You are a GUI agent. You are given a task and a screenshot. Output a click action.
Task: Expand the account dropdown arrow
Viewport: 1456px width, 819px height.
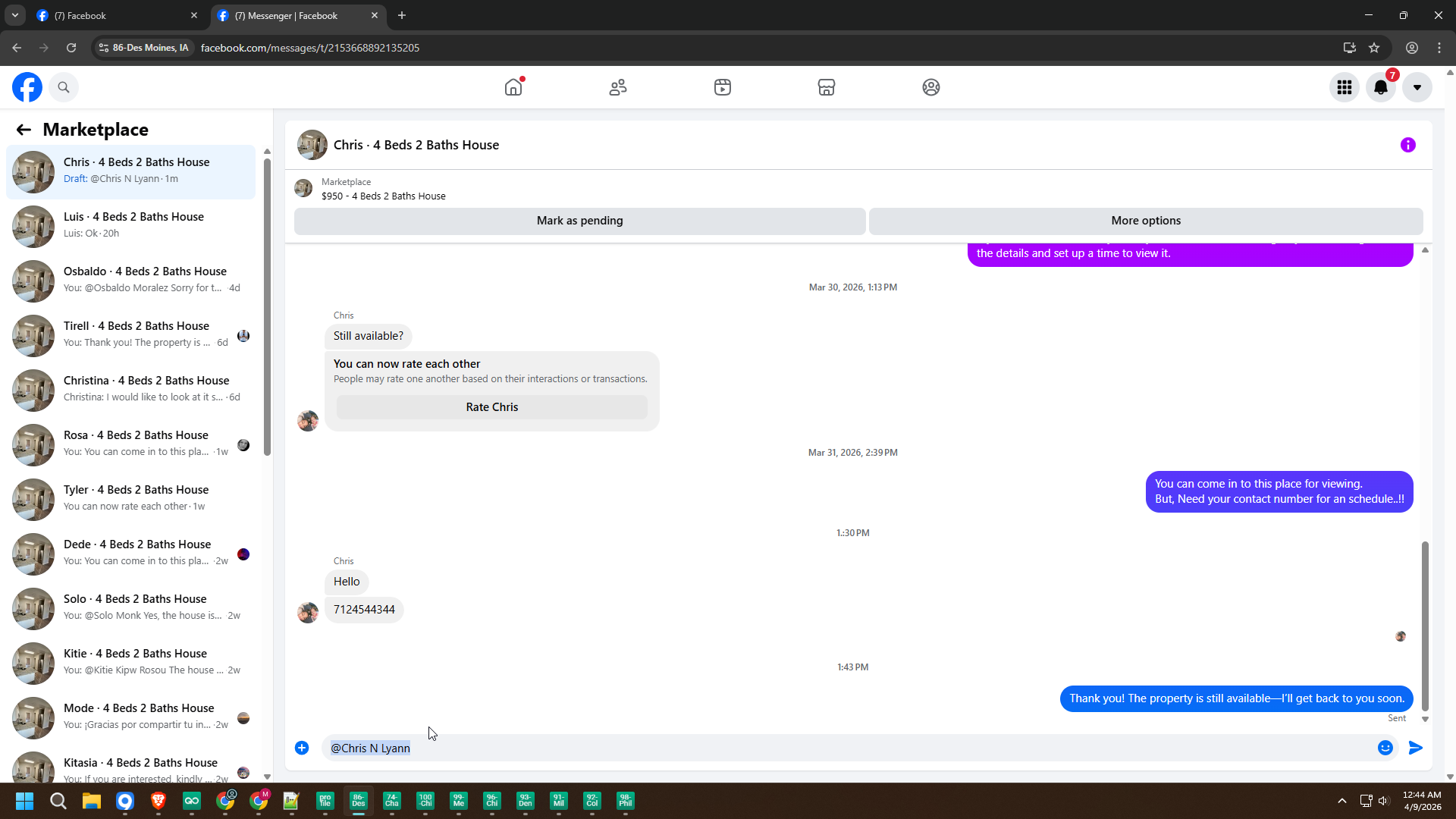1417,87
